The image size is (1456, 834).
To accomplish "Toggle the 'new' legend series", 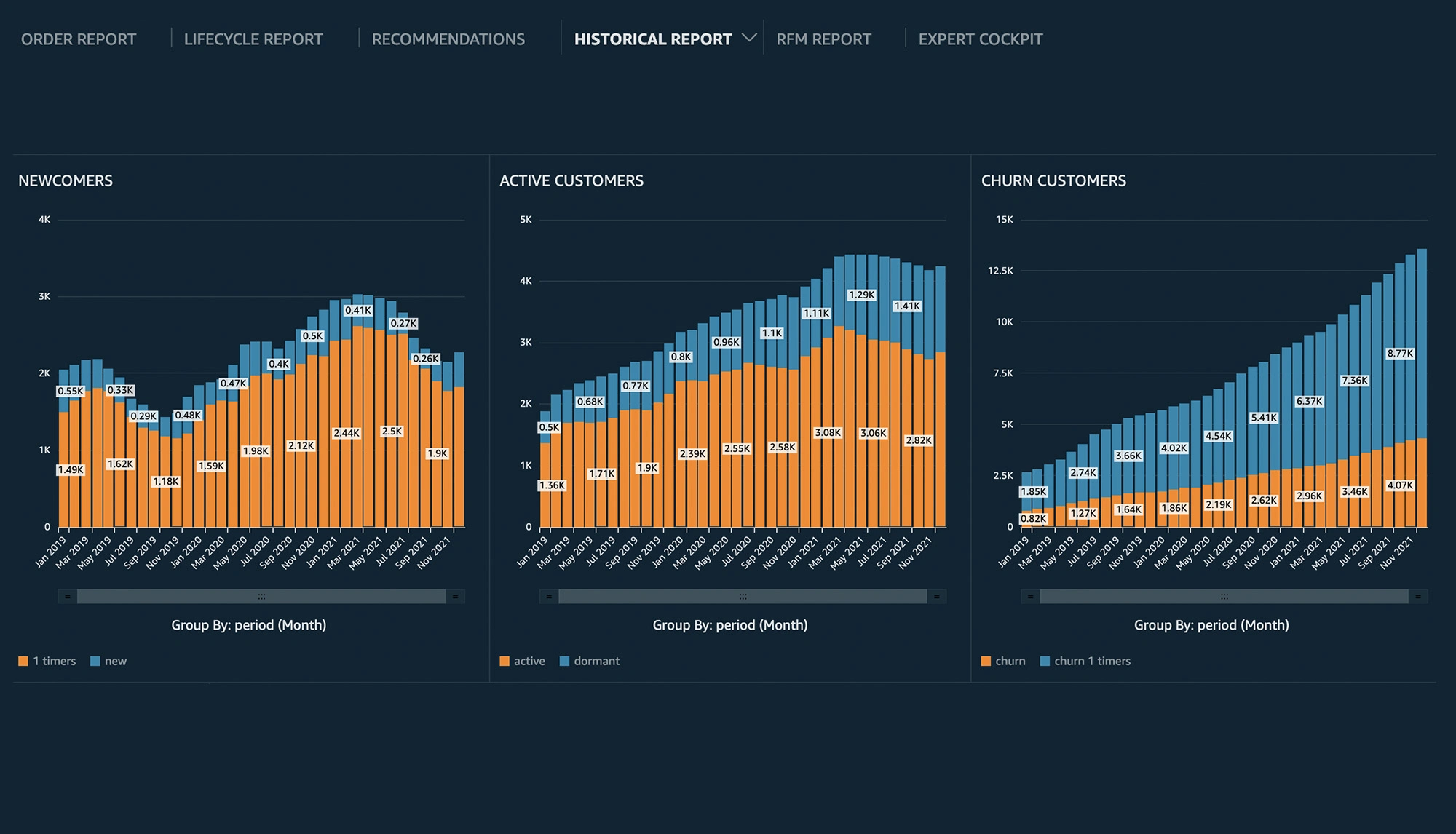I will tap(115, 661).
